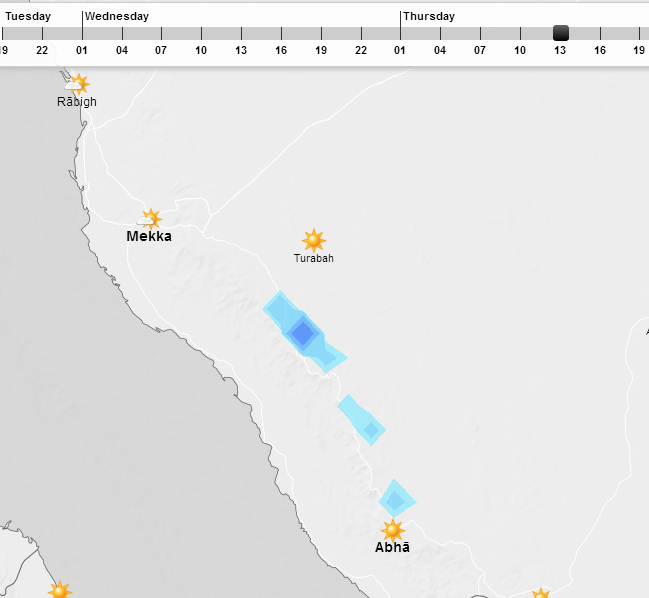This screenshot has width=649, height=598.
Task: Set timeline to Tuesday 22
Action: pyautogui.click(x=42, y=50)
